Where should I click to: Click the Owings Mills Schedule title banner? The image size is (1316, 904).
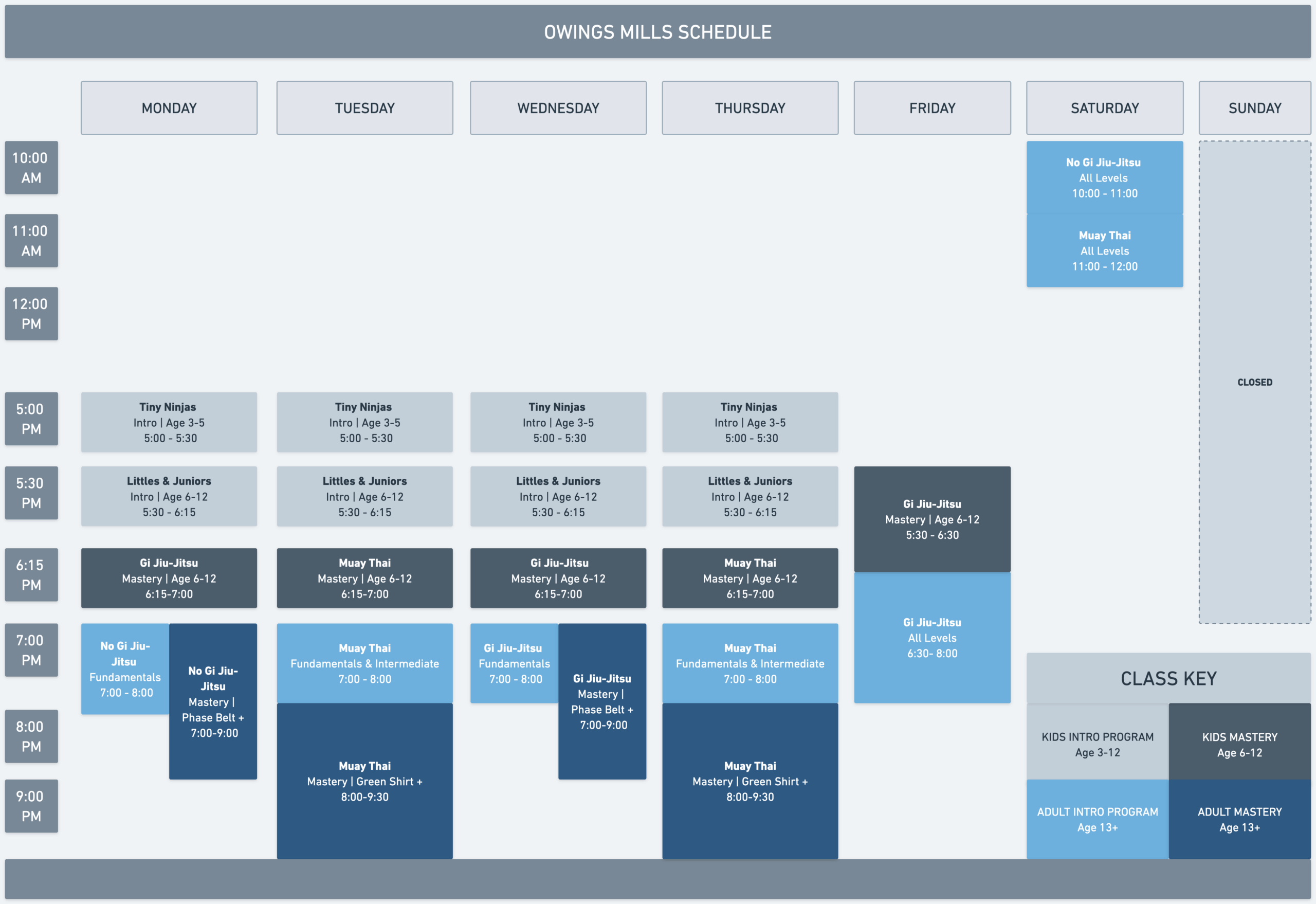point(657,32)
